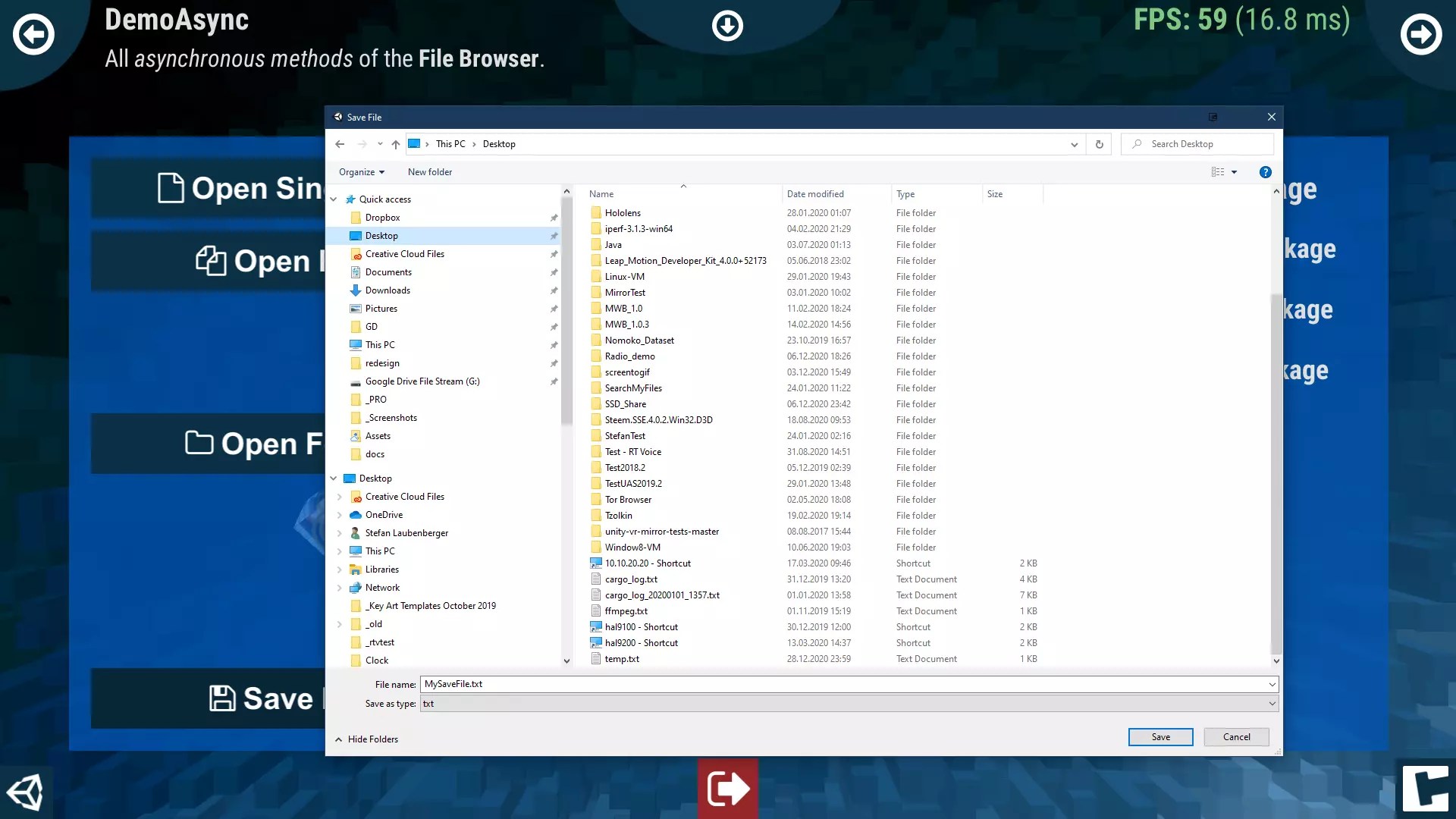Image resolution: width=1456 pixels, height=819 pixels.
Task: Cancel the Save File dialog
Action: [1236, 736]
